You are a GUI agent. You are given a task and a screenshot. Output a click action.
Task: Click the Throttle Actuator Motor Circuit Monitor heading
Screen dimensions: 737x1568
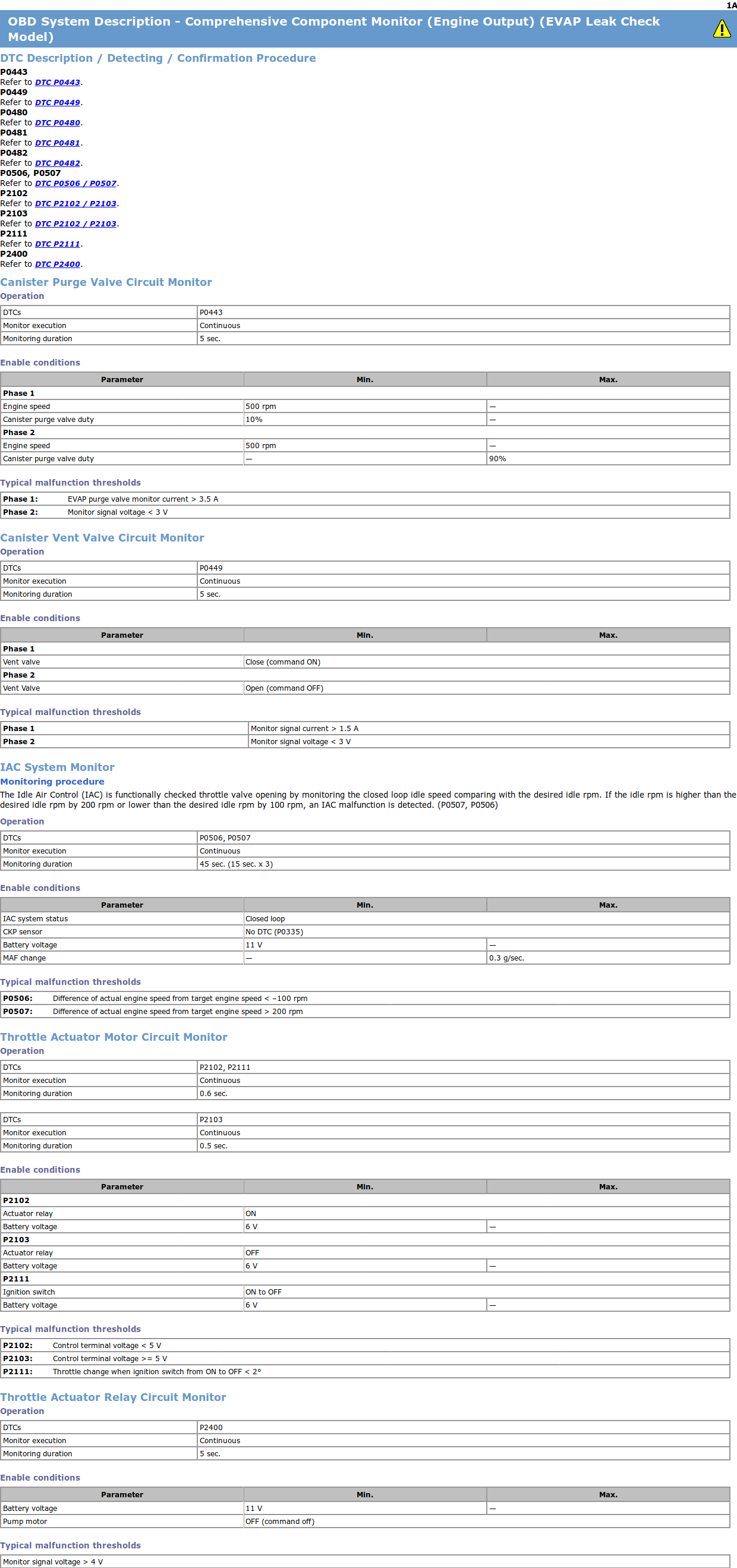[x=114, y=1037]
